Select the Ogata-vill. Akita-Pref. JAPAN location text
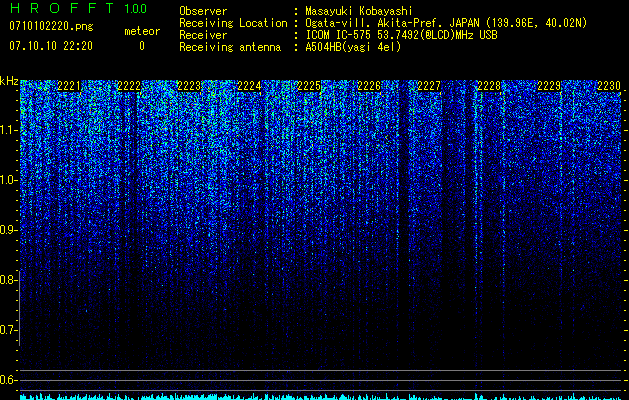This screenshot has height=400, width=629. (446, 23)
